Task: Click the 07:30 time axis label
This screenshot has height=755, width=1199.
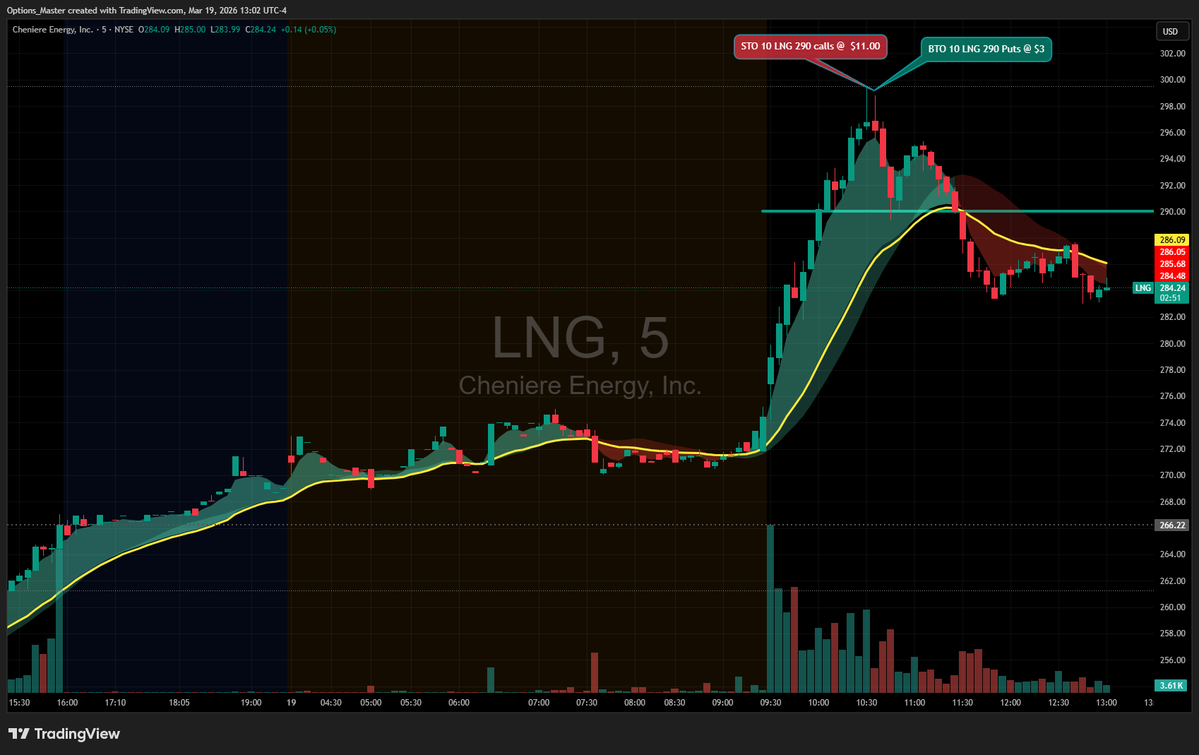Action: [x=587, y=702]
